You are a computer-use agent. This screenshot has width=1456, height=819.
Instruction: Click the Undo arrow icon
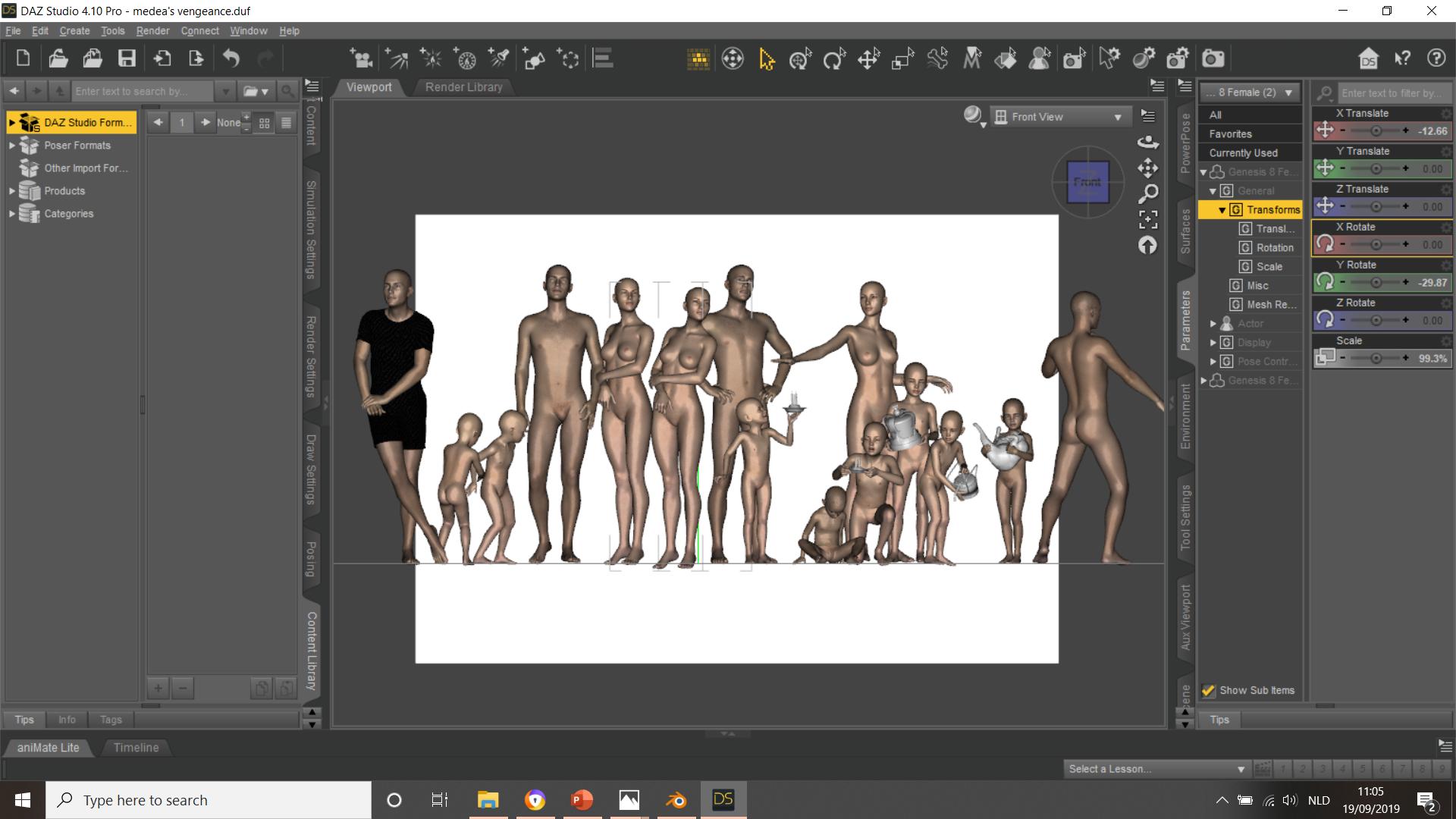tap(231, 58)
